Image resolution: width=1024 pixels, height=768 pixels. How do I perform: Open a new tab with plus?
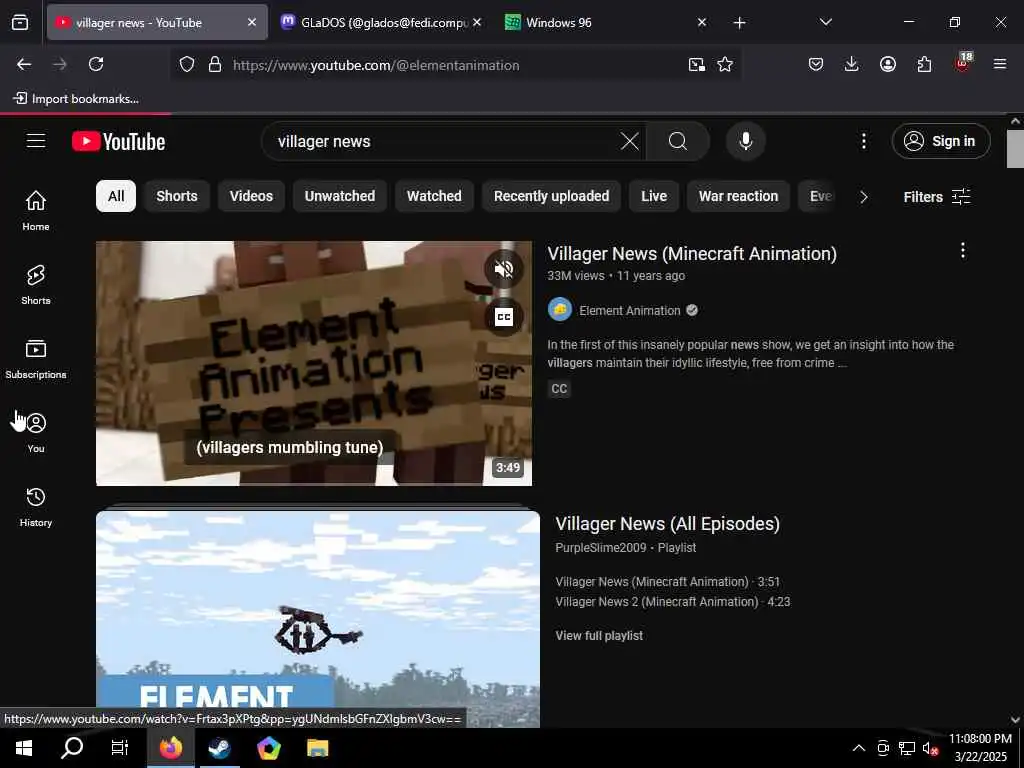coord(739,22)
